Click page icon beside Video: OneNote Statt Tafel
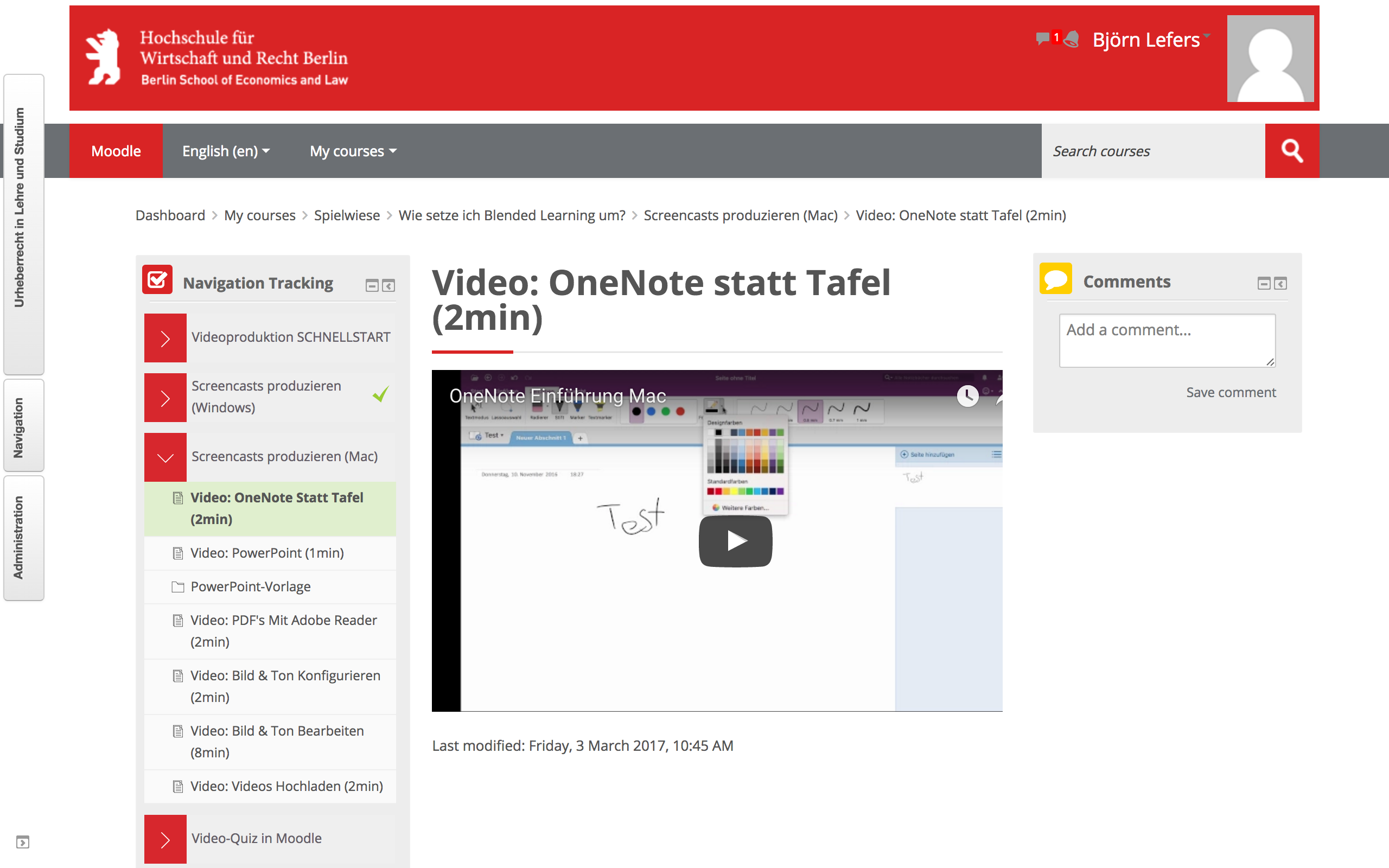The image size is (1389, 868). point(178,497)
